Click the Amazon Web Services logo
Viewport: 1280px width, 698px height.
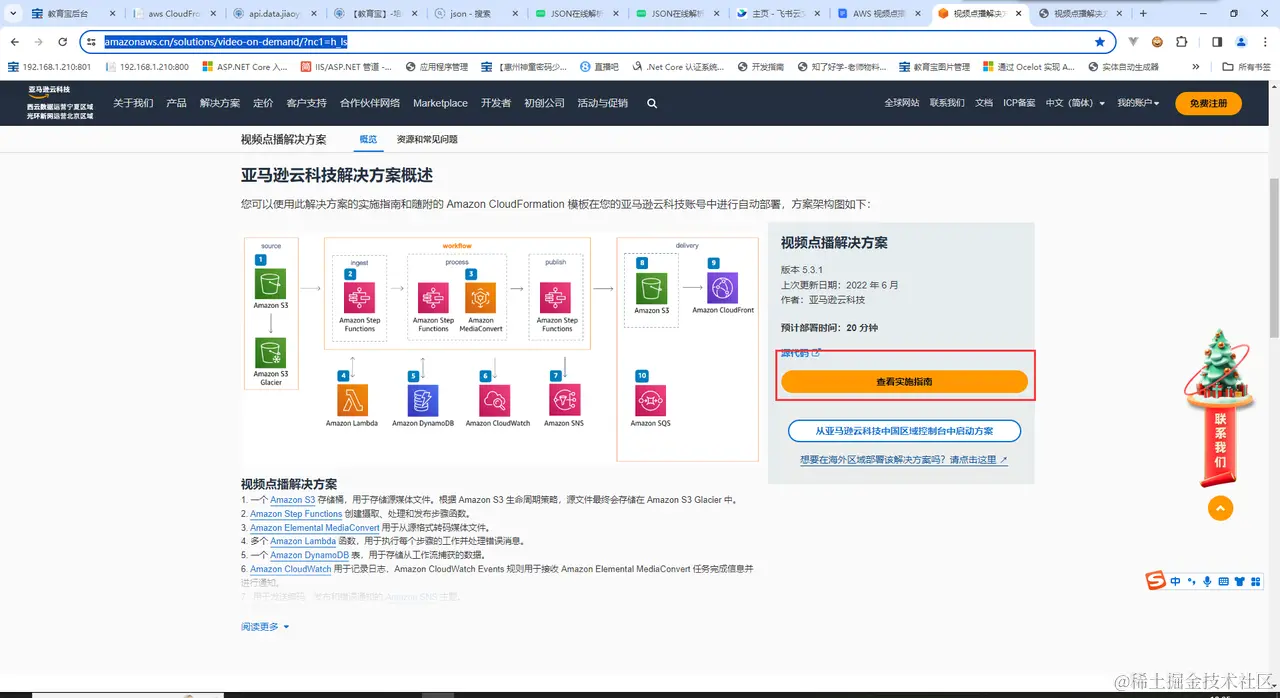coord(60,103)
